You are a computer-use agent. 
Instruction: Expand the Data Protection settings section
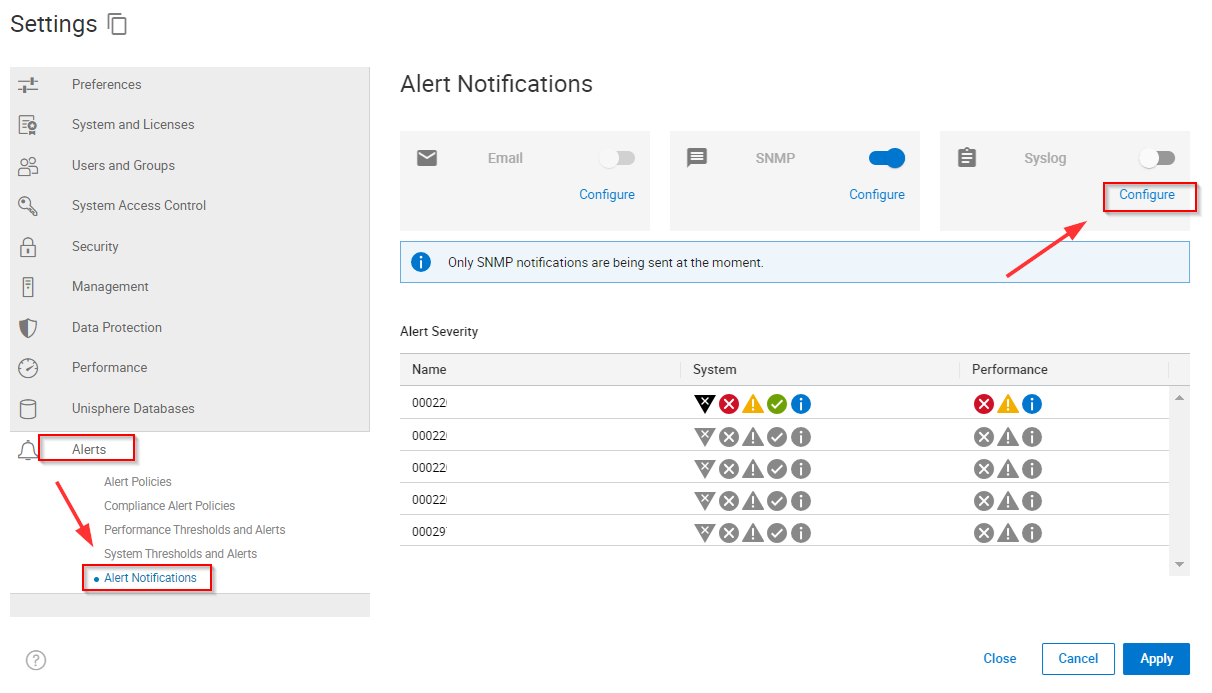pyautogui.click(x=116, y=327)
